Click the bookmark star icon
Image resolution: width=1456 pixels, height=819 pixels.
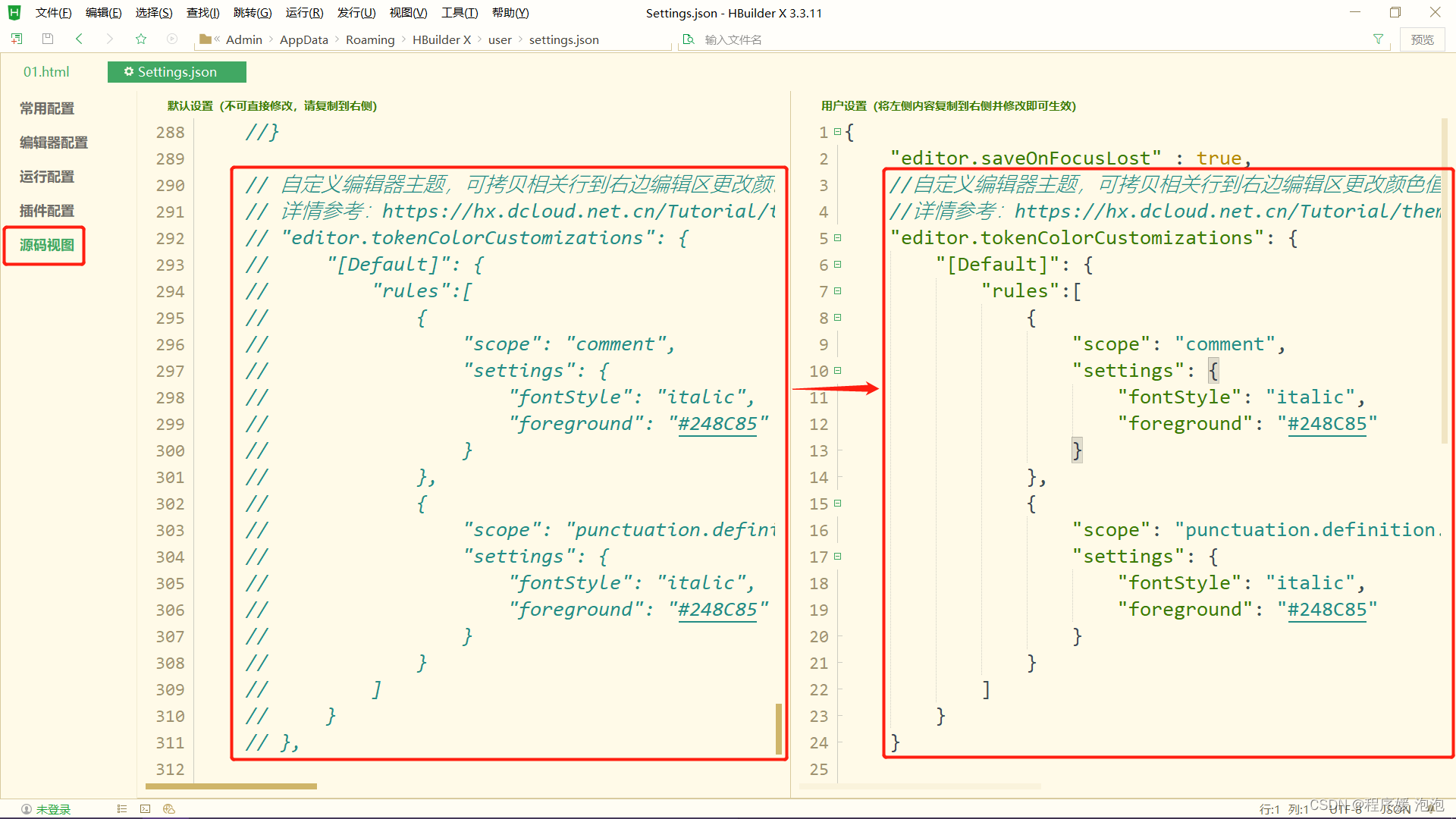(141, 39)
